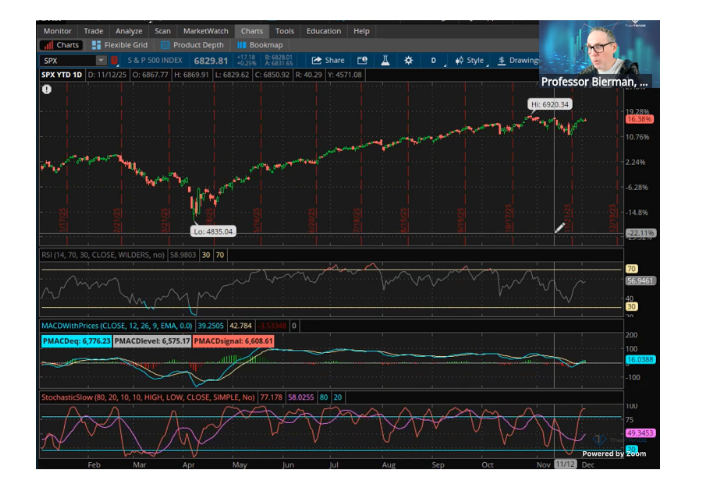Click the Charts sub-tab icon
This screenshot has width=713, height=479.
(x=49, y=45)
